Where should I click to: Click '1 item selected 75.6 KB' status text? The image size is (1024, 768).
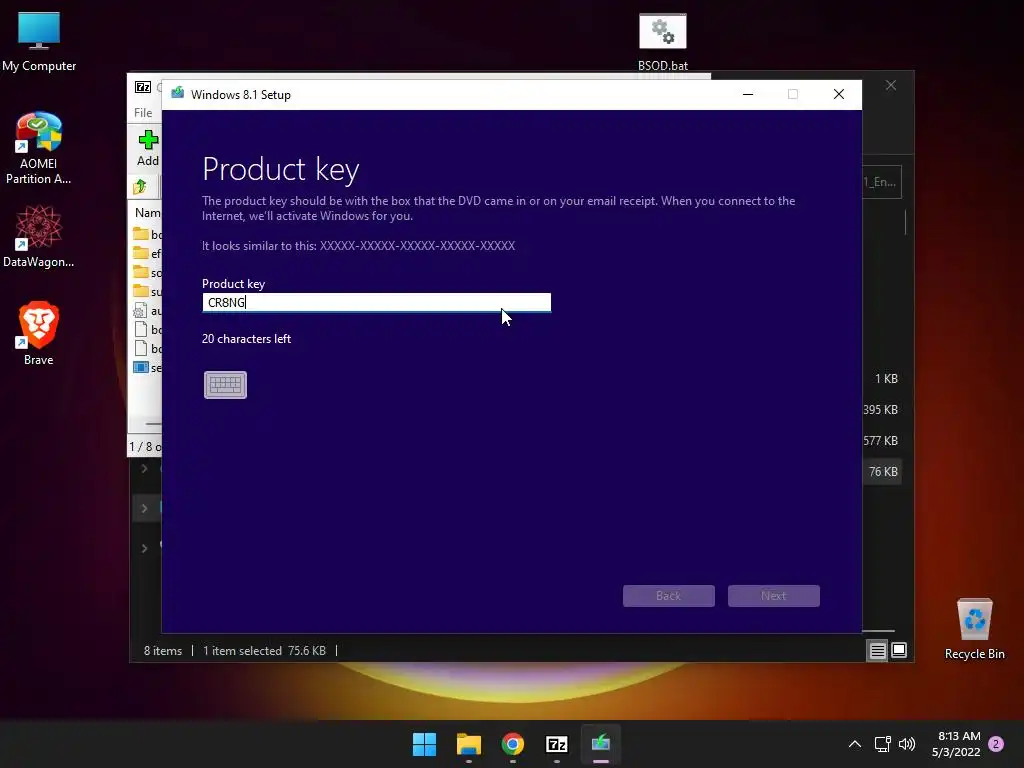point(264,650)
